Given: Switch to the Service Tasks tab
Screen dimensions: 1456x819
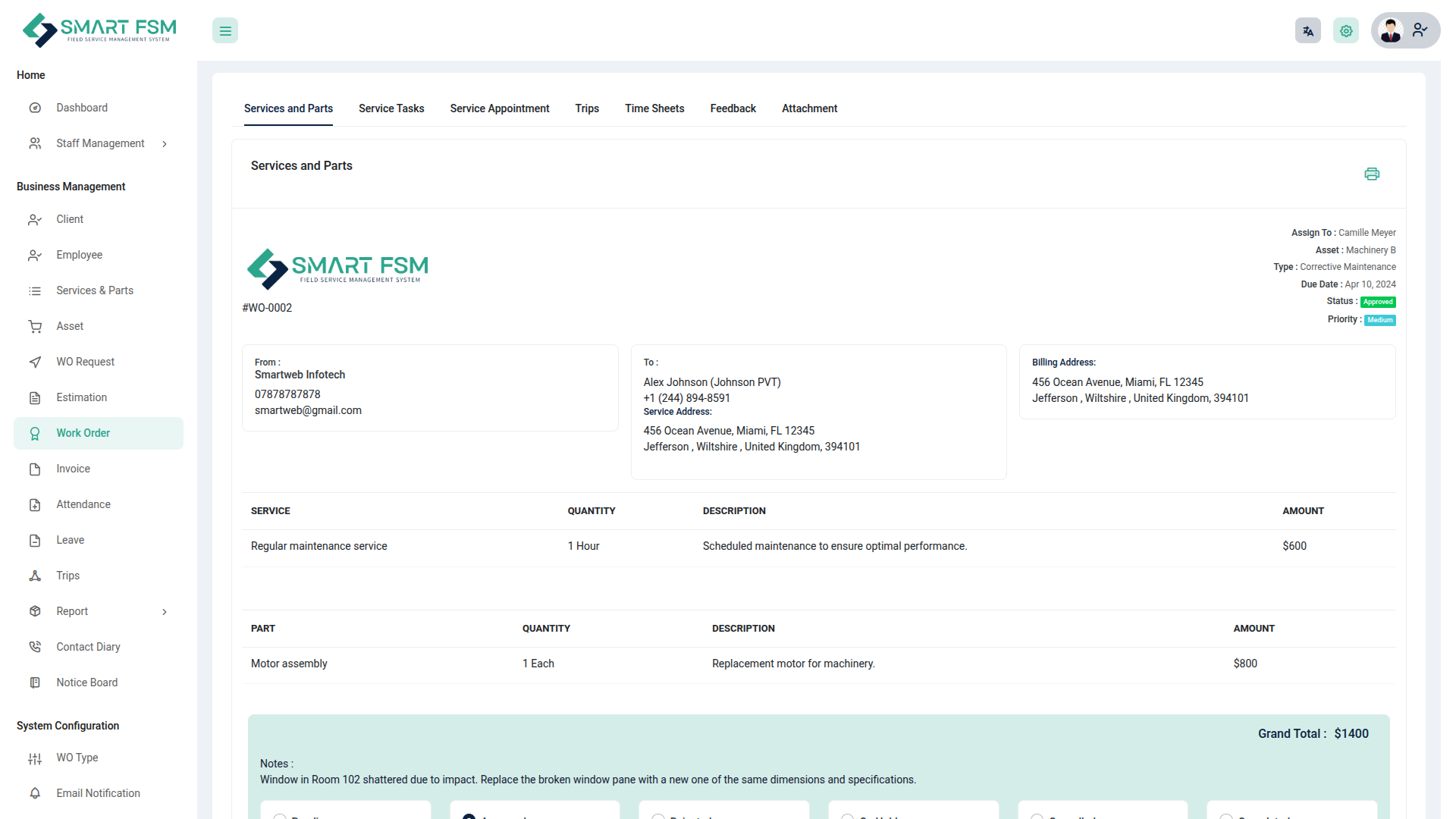Looking at the screenshot, I should [391, 108].
